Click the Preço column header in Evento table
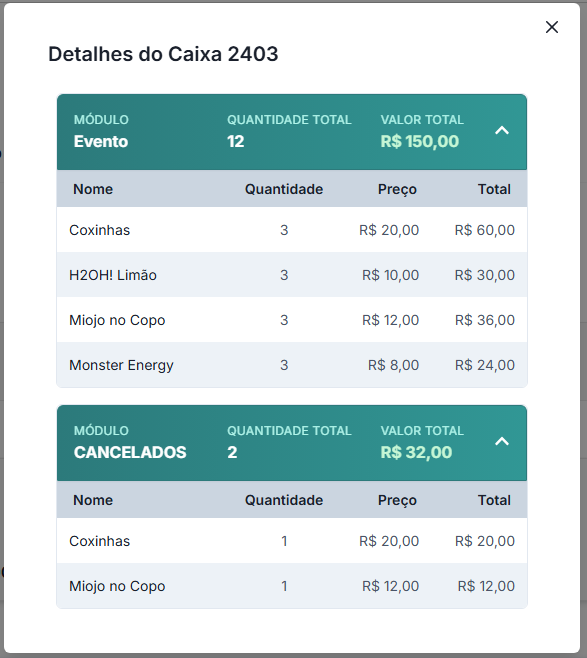Screen dimensions: 587x658 tap(397, 190)
